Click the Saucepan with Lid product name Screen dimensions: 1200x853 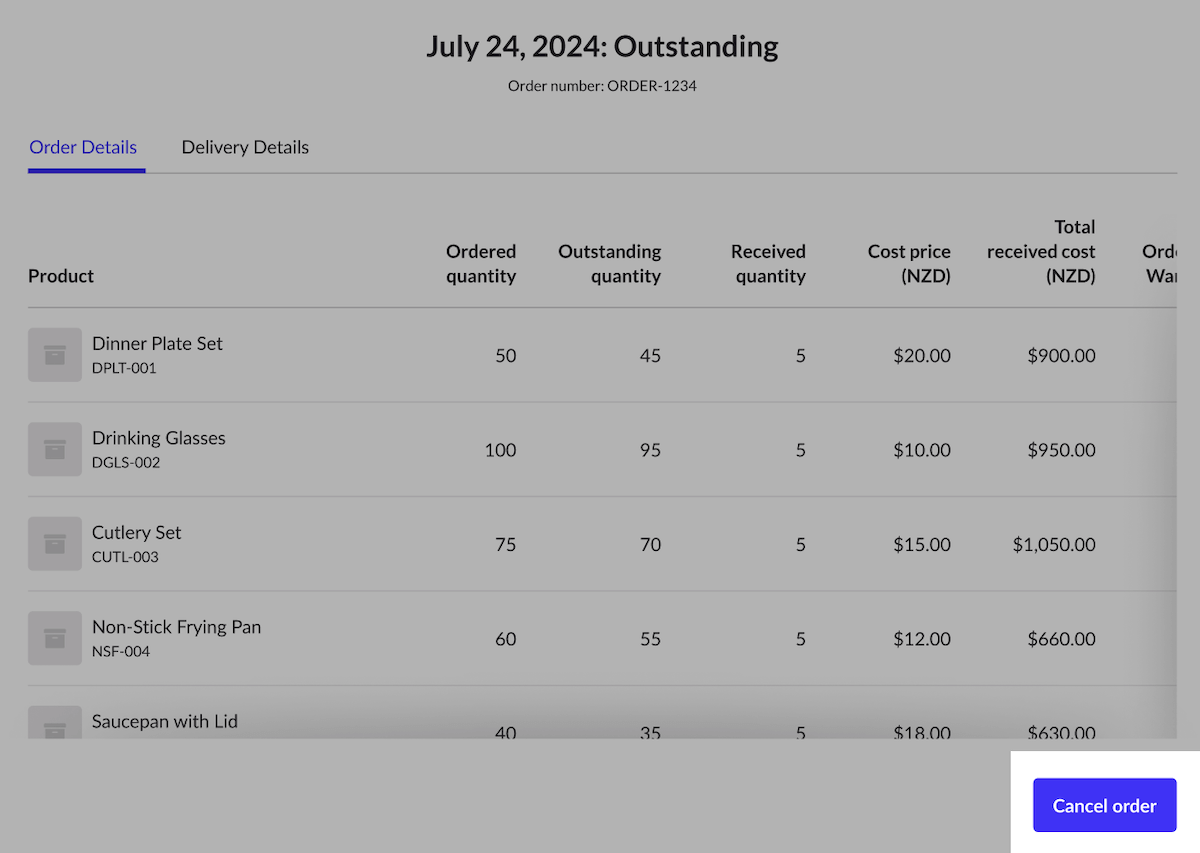(x=165, y=721)
